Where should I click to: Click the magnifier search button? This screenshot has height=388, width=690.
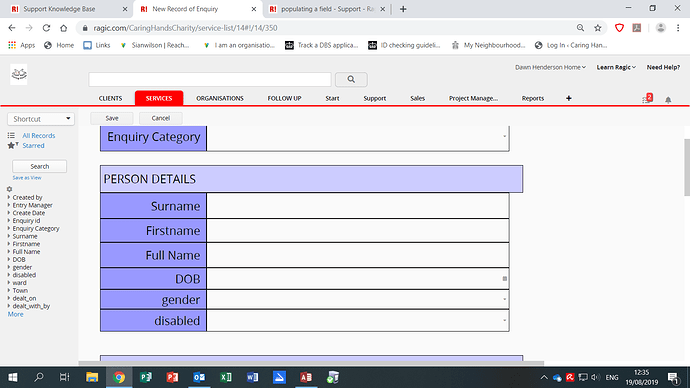point(351,79)
